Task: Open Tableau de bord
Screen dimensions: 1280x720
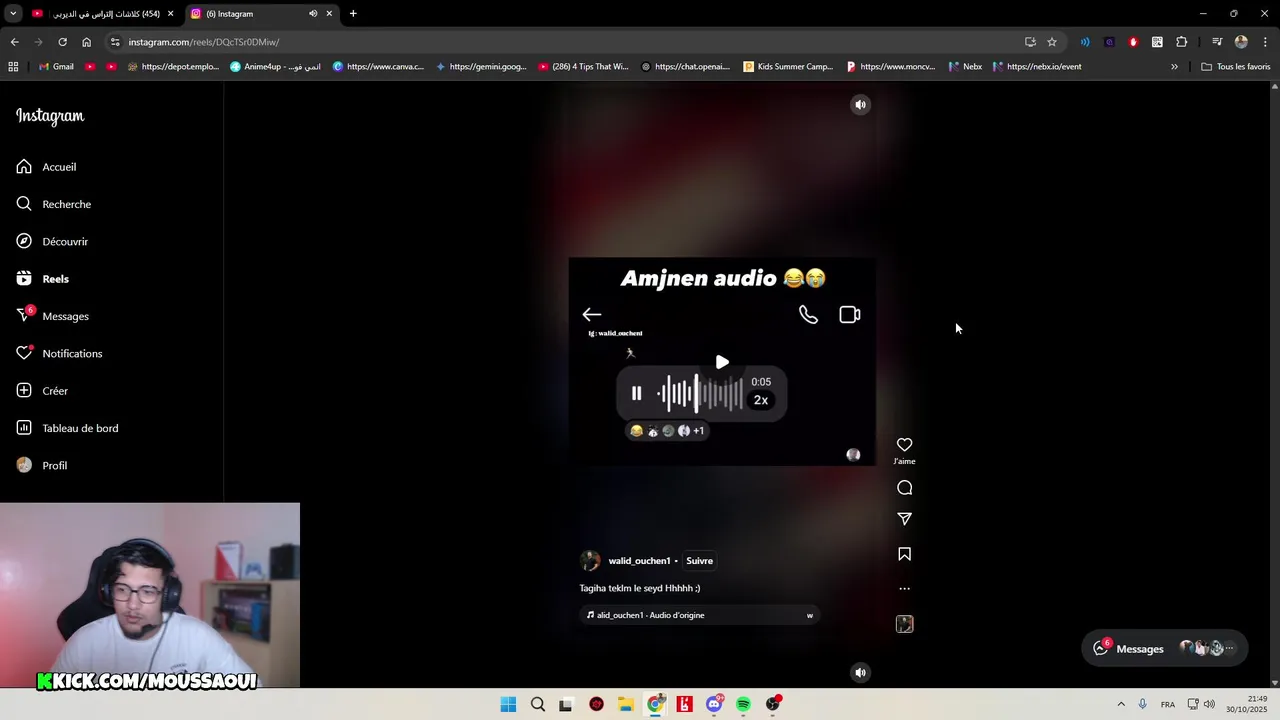Action: pos(67,428)
